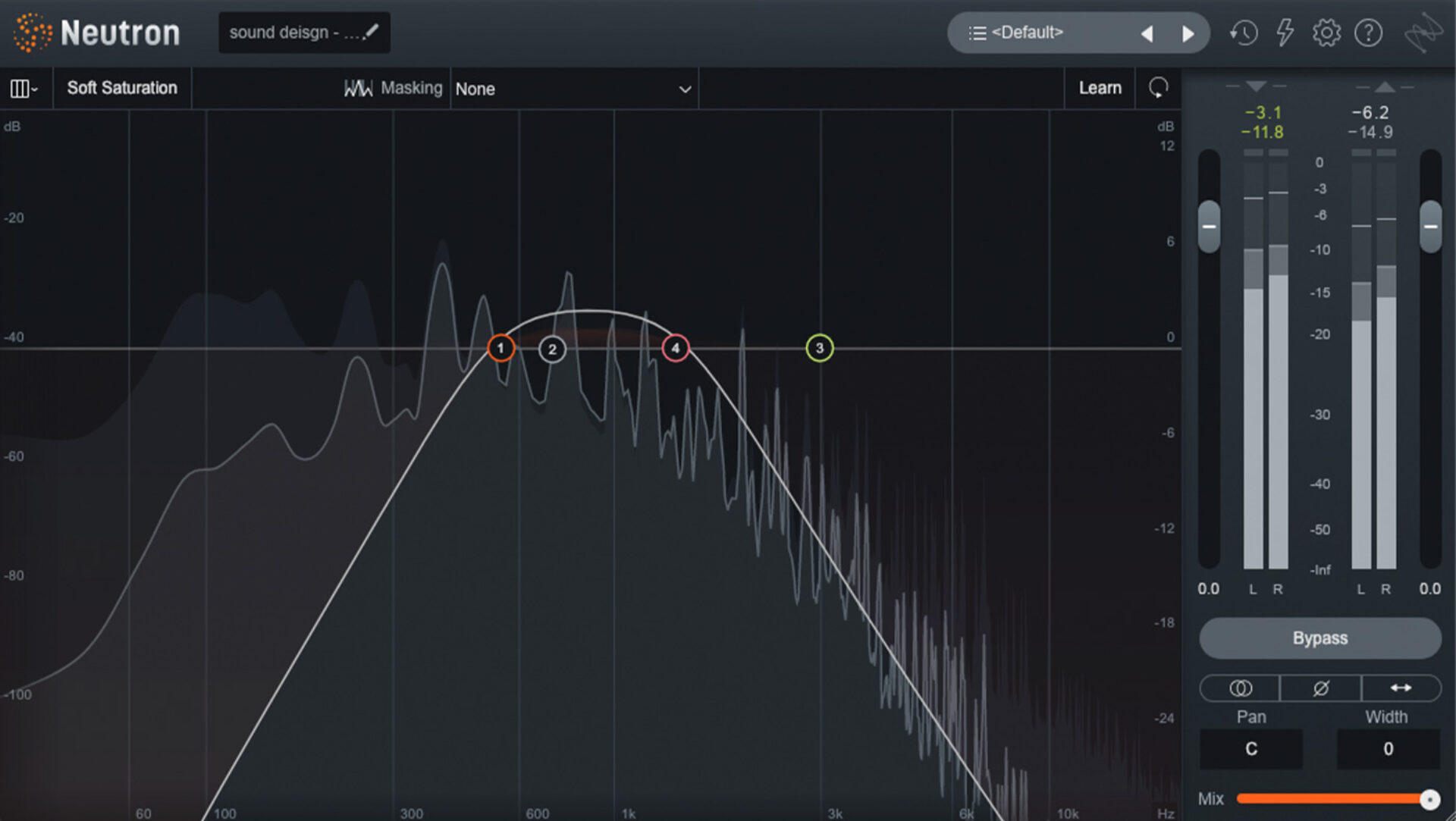Image resolution: width=1456 pixels, height=821 pixels.
Task: Rename the preset using the pencil icon
Action: (x=371, y=32)
